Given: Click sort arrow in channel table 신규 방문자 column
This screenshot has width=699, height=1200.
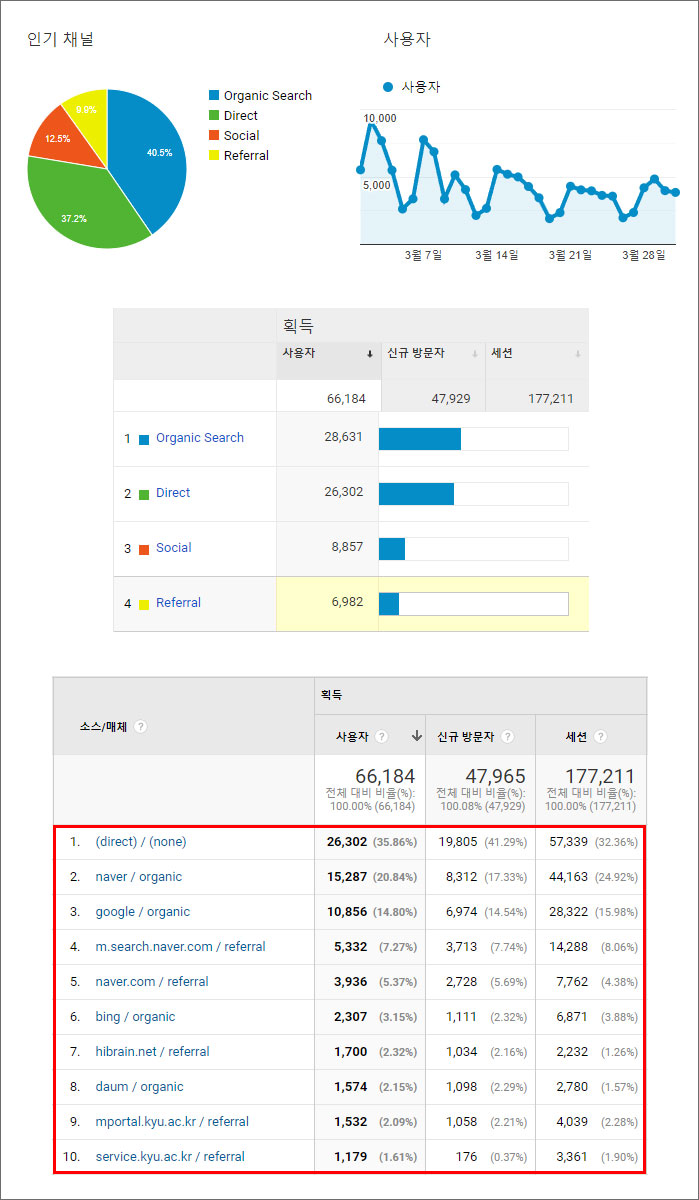Looking at the screenshot, I should pos(475,354).
